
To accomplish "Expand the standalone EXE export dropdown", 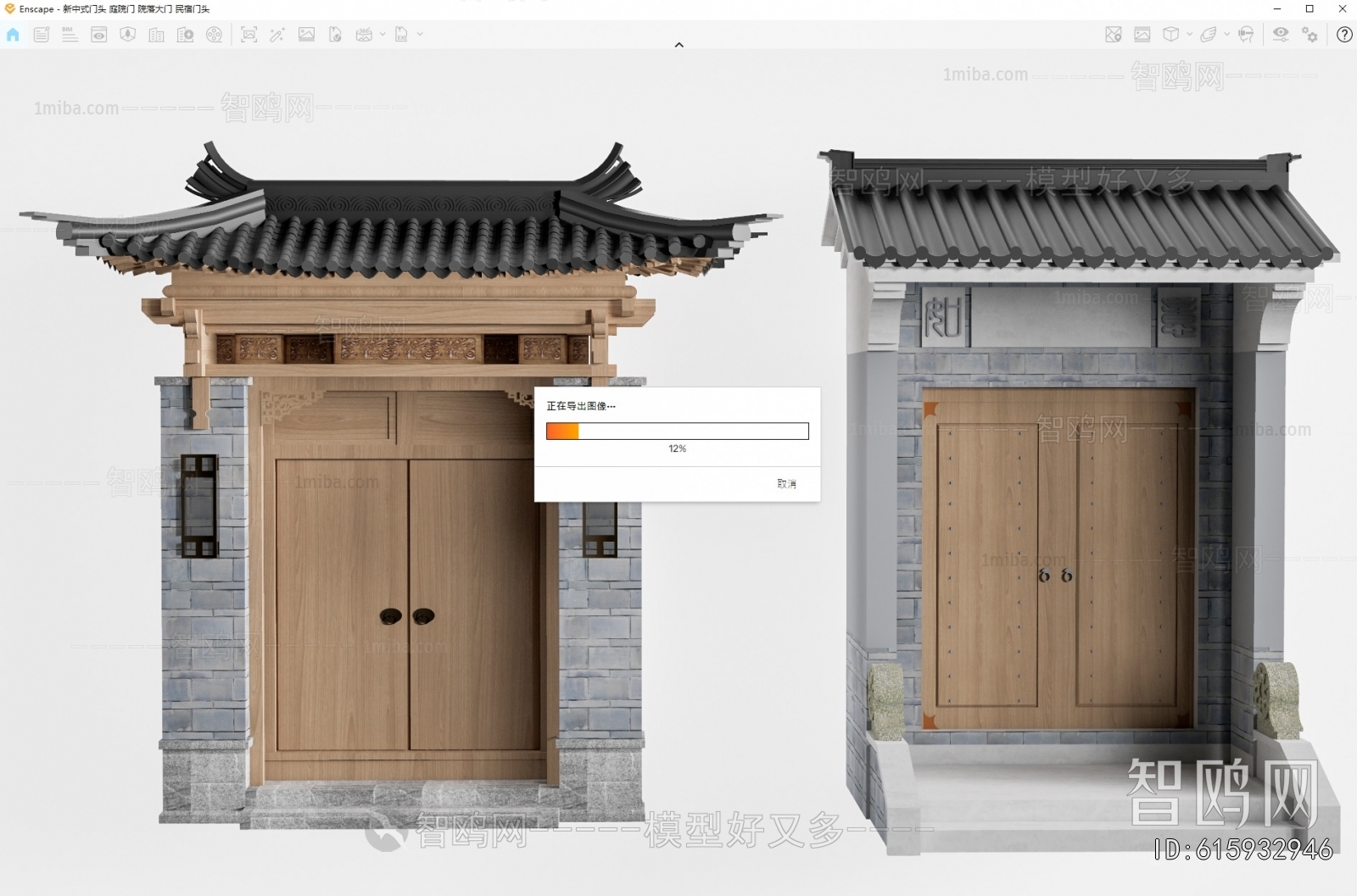I will pyautogui.click(x=420, y=35).
